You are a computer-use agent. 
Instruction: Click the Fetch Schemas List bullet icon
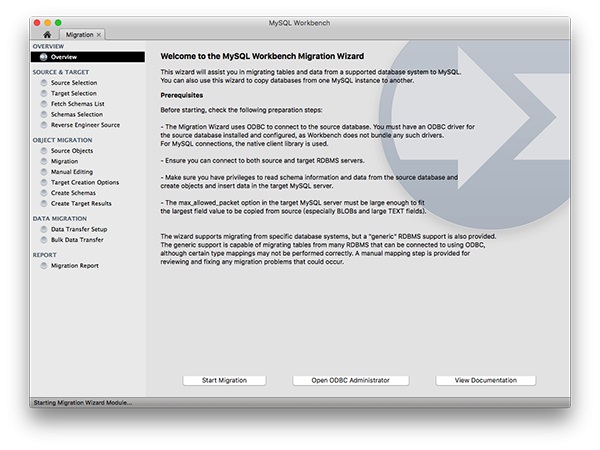[x=44, y=104]
